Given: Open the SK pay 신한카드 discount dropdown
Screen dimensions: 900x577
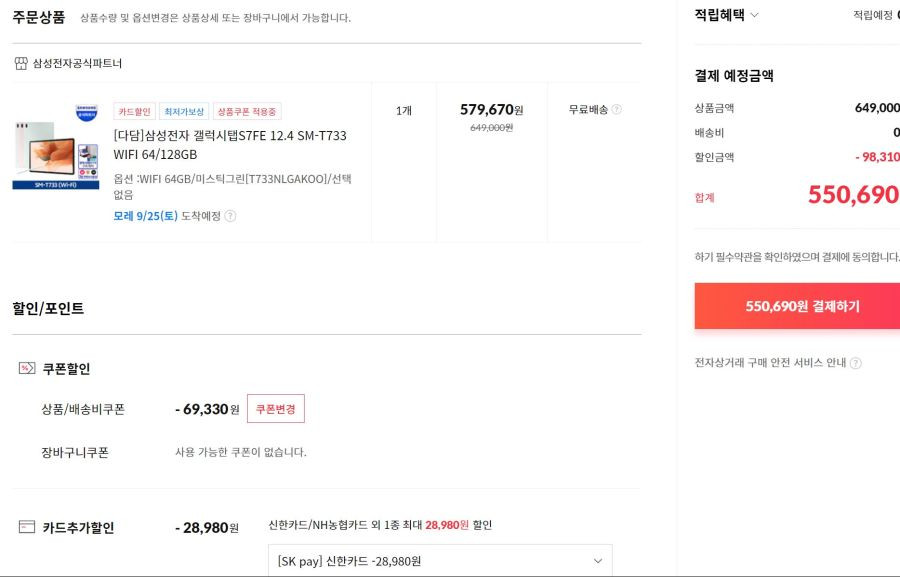Looking at the screenshot, I should (440, 560).
